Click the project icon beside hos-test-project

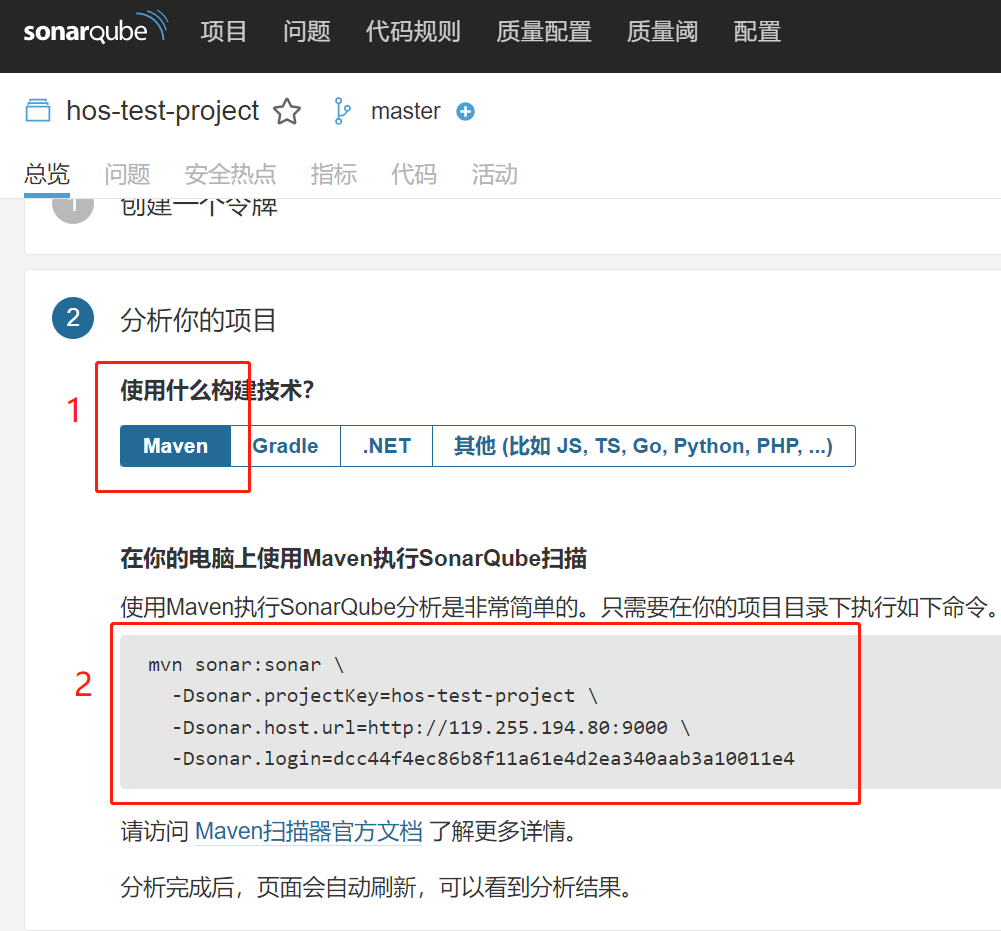click(37, 111)
